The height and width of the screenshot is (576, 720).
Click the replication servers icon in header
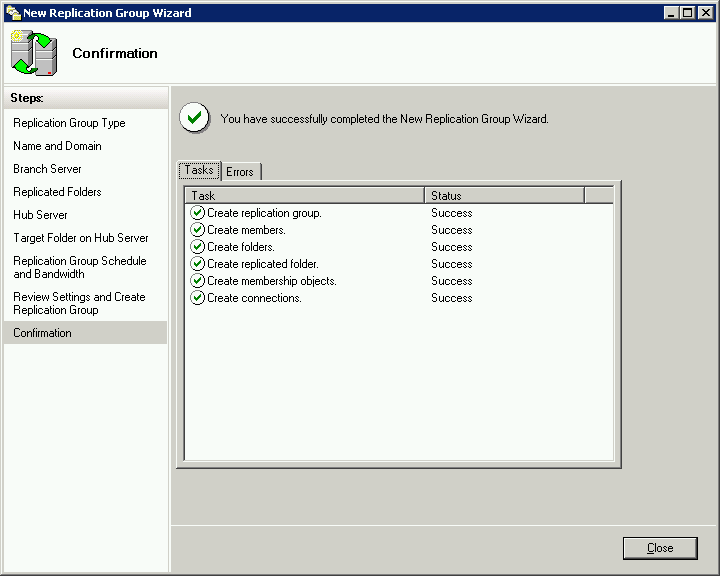tap(35, 53)
